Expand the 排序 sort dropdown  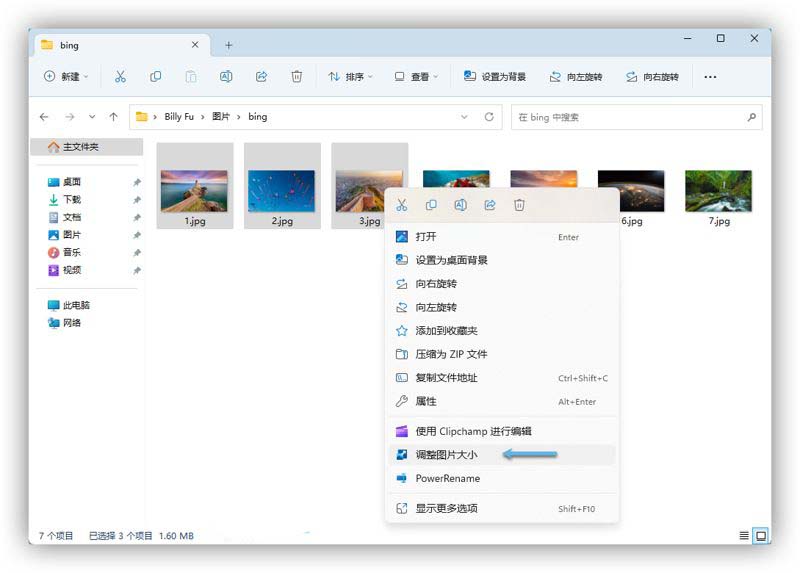point(350,77)
